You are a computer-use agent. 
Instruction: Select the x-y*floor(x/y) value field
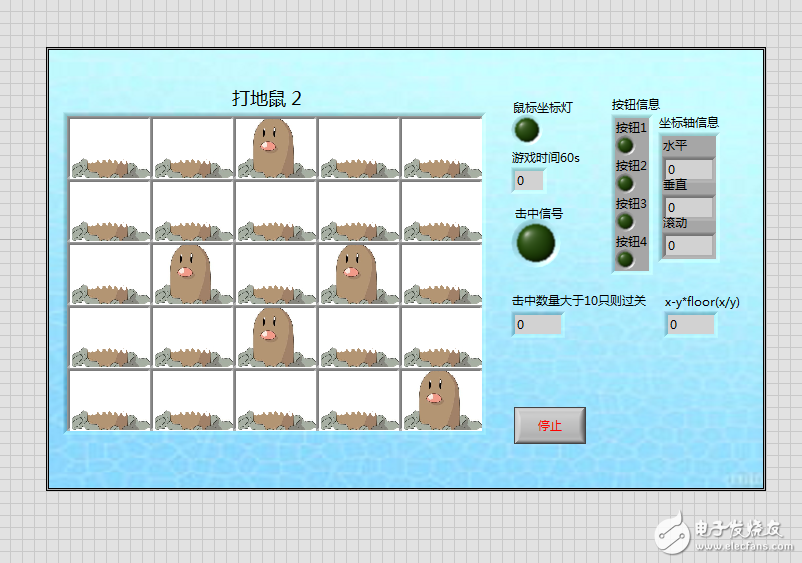(690, 325)
